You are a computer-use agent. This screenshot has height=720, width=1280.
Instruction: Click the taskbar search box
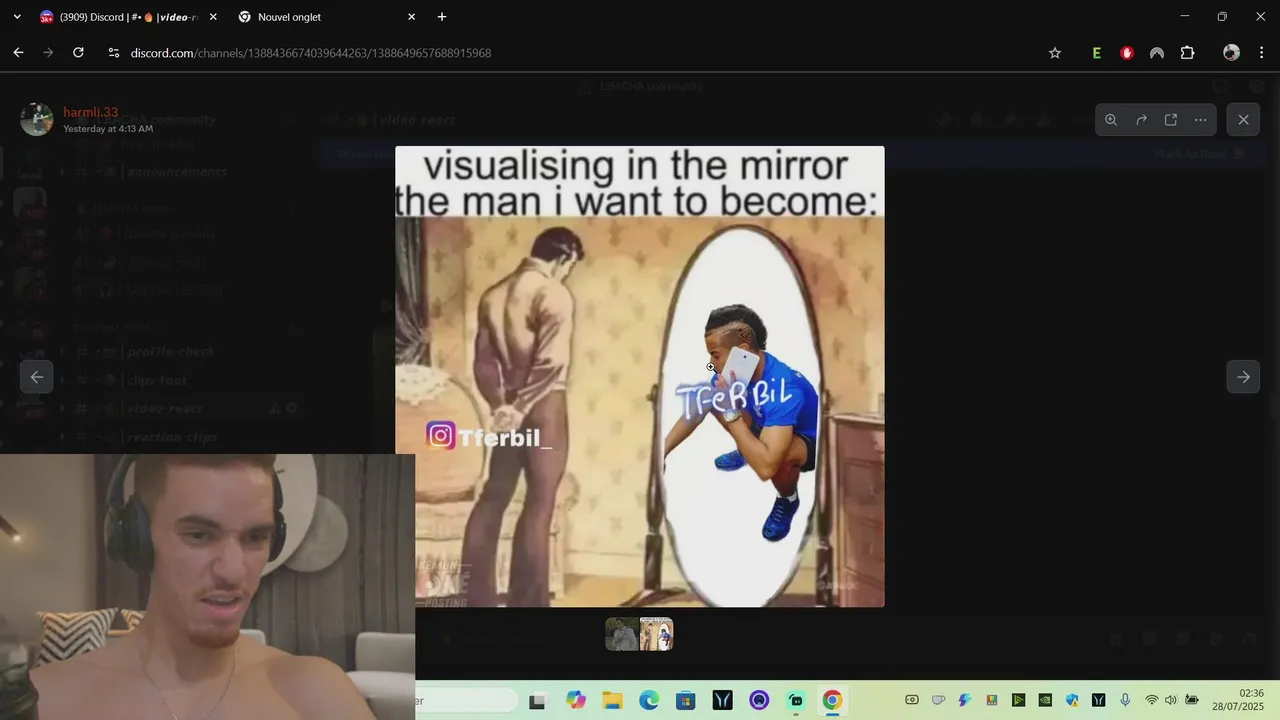(465, 701)
